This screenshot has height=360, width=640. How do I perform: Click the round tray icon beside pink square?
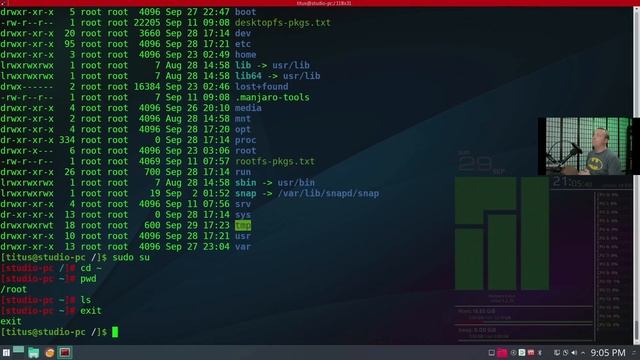(513, 353)
